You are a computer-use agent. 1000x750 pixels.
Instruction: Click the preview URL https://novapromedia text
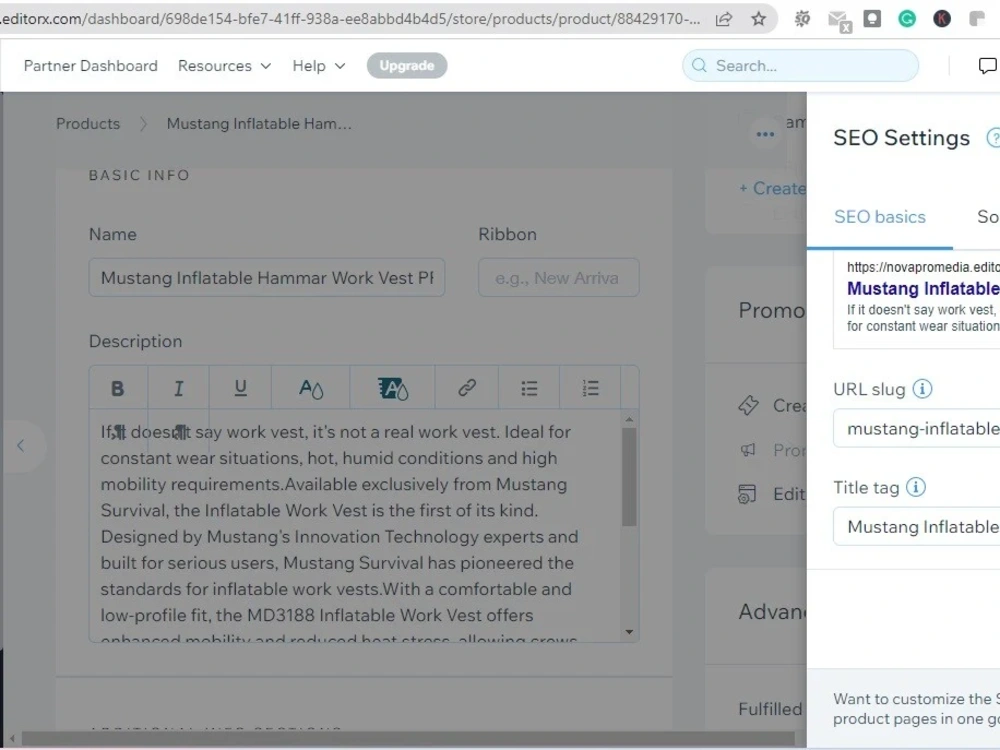click(x=923, y=267)
